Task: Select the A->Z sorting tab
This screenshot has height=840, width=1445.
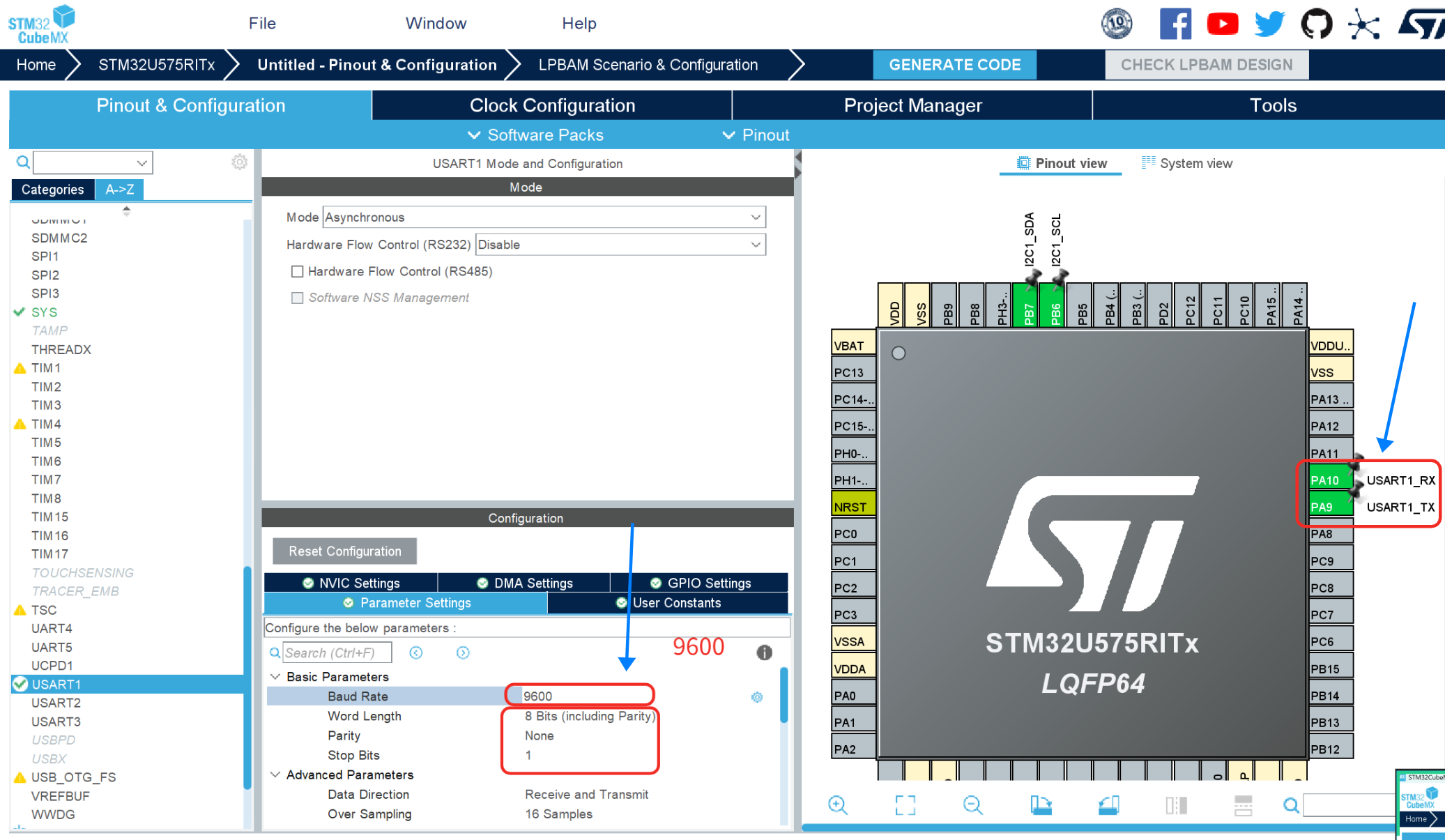Action: click(x=119, y=189)
